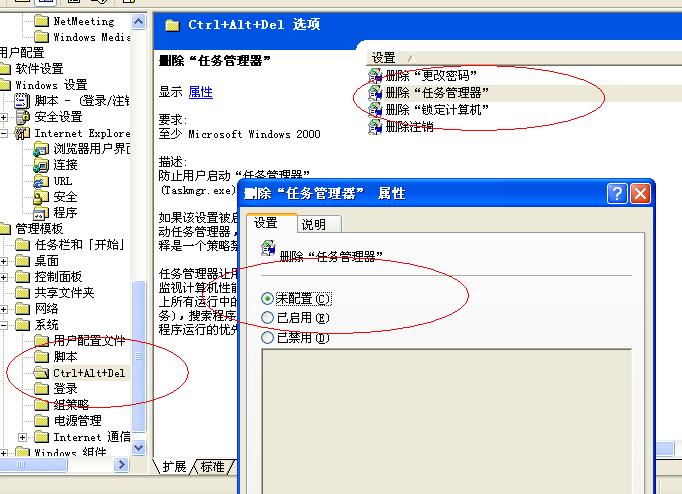Select the 脚本 folder icon under 系统

pos(41,357)
